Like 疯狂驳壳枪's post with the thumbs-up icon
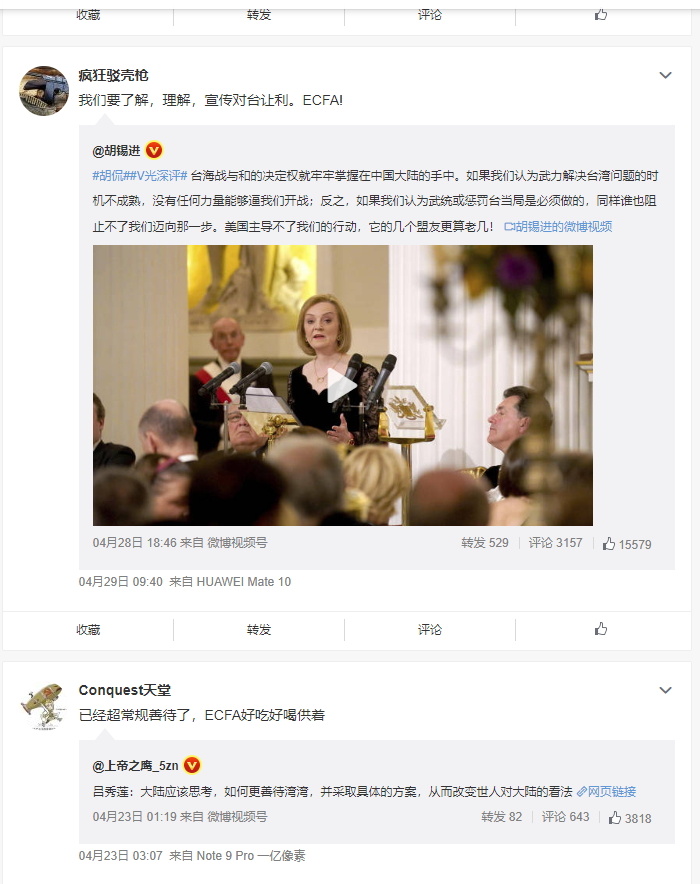The width and height of the screenshot is (700, 884). click(601, 629)
